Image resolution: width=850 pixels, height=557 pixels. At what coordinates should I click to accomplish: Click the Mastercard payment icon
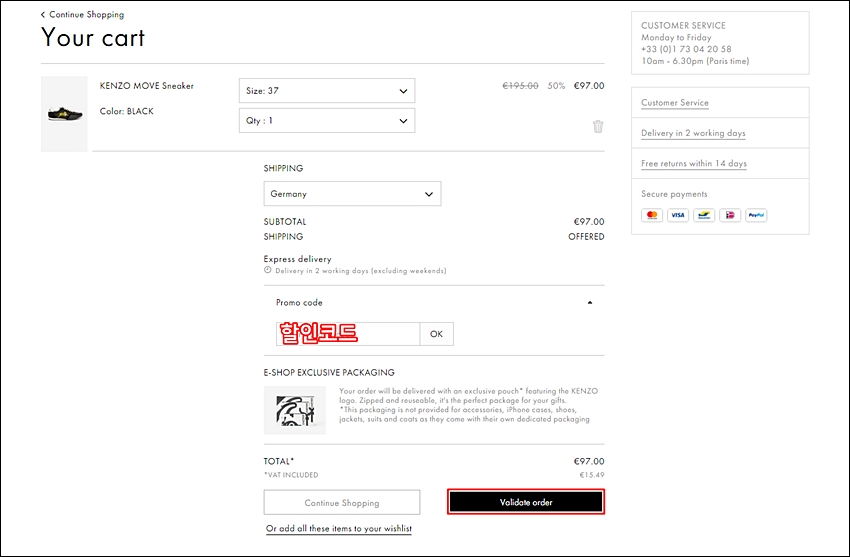coord(652,215)
